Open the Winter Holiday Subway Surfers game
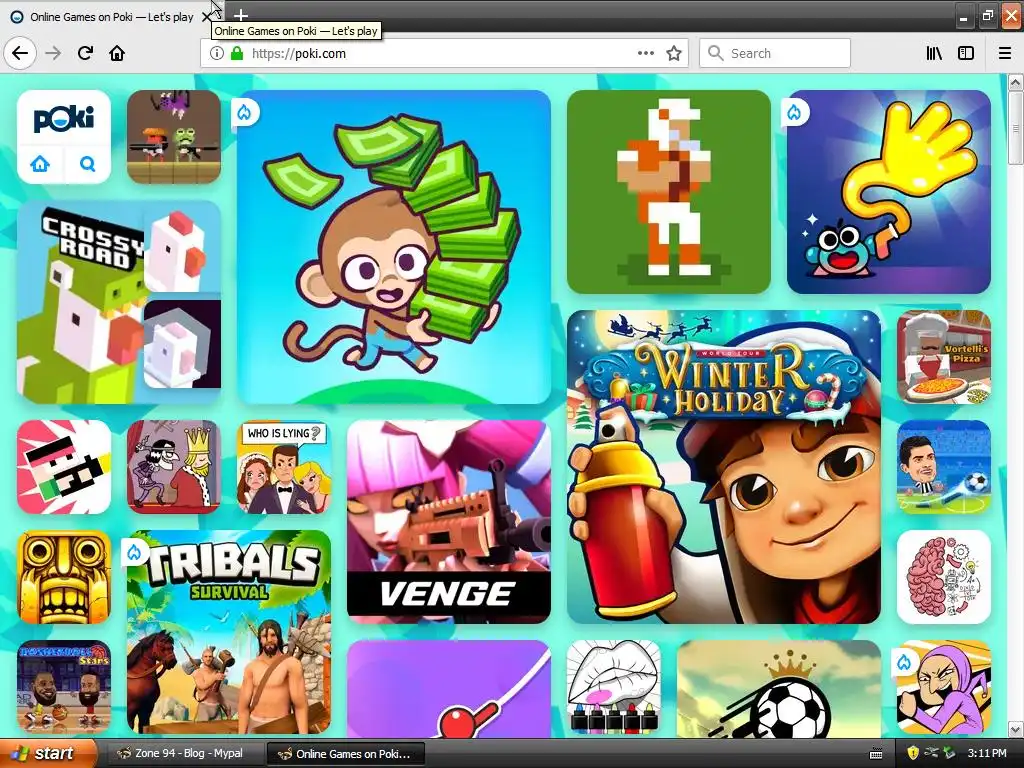 [x=724, y=467]
